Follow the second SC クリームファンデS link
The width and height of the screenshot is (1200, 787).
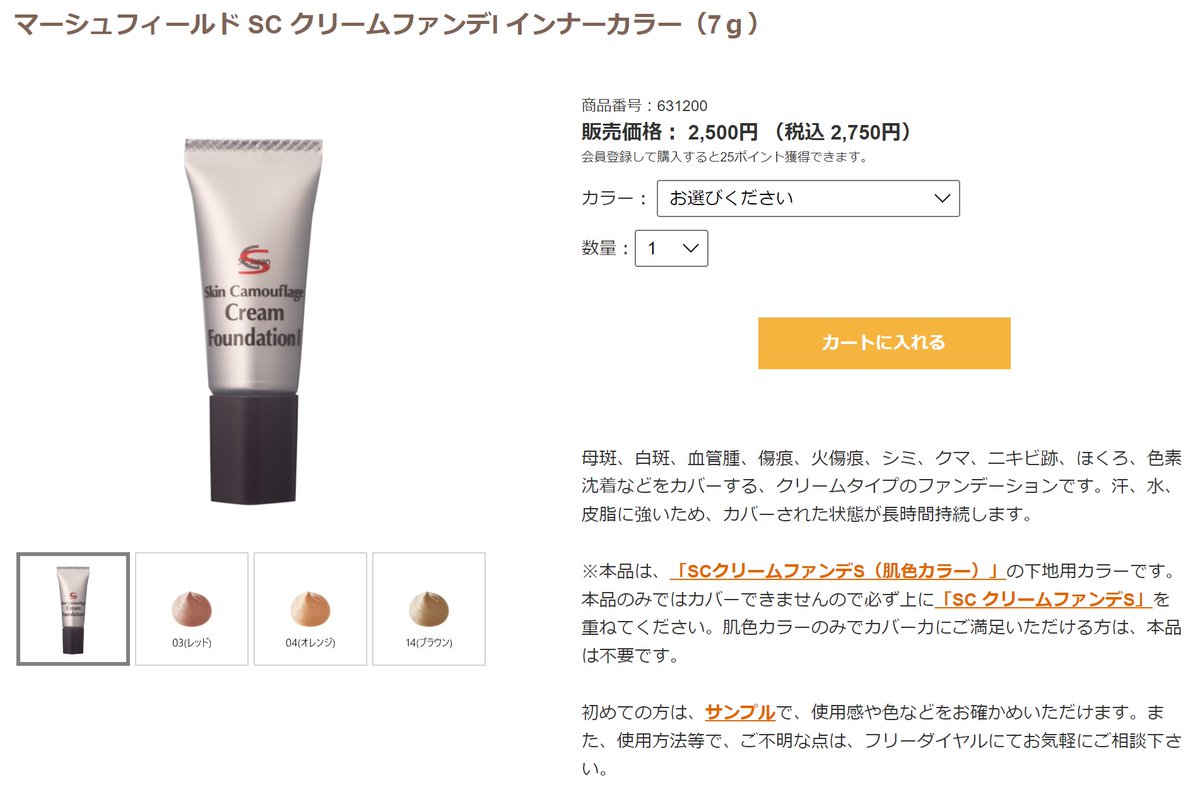pos(1043,600)
